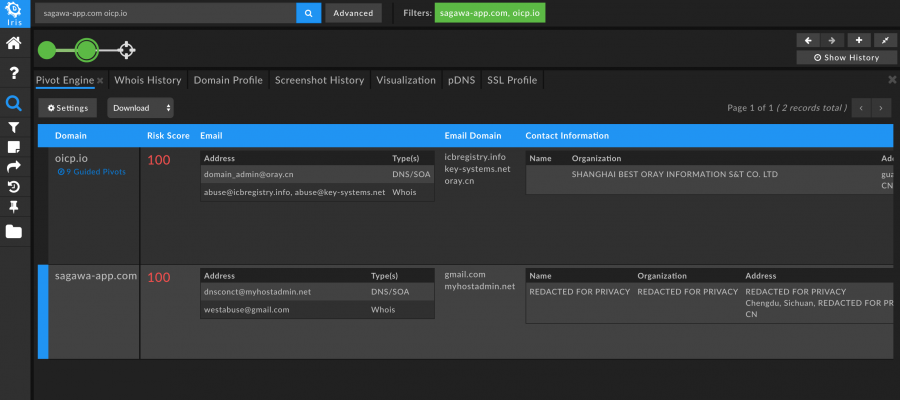Image resolution: width=900 pixels, height=400 pixels.
Task: Click Show History button
Action: click(847, 57)
